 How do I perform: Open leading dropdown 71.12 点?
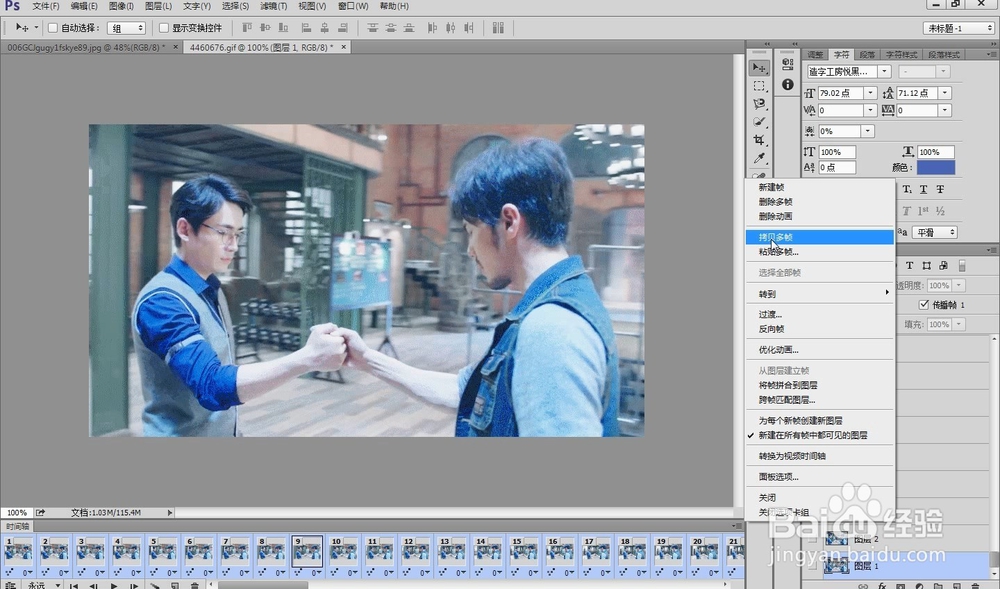click(x=945, y=93)
